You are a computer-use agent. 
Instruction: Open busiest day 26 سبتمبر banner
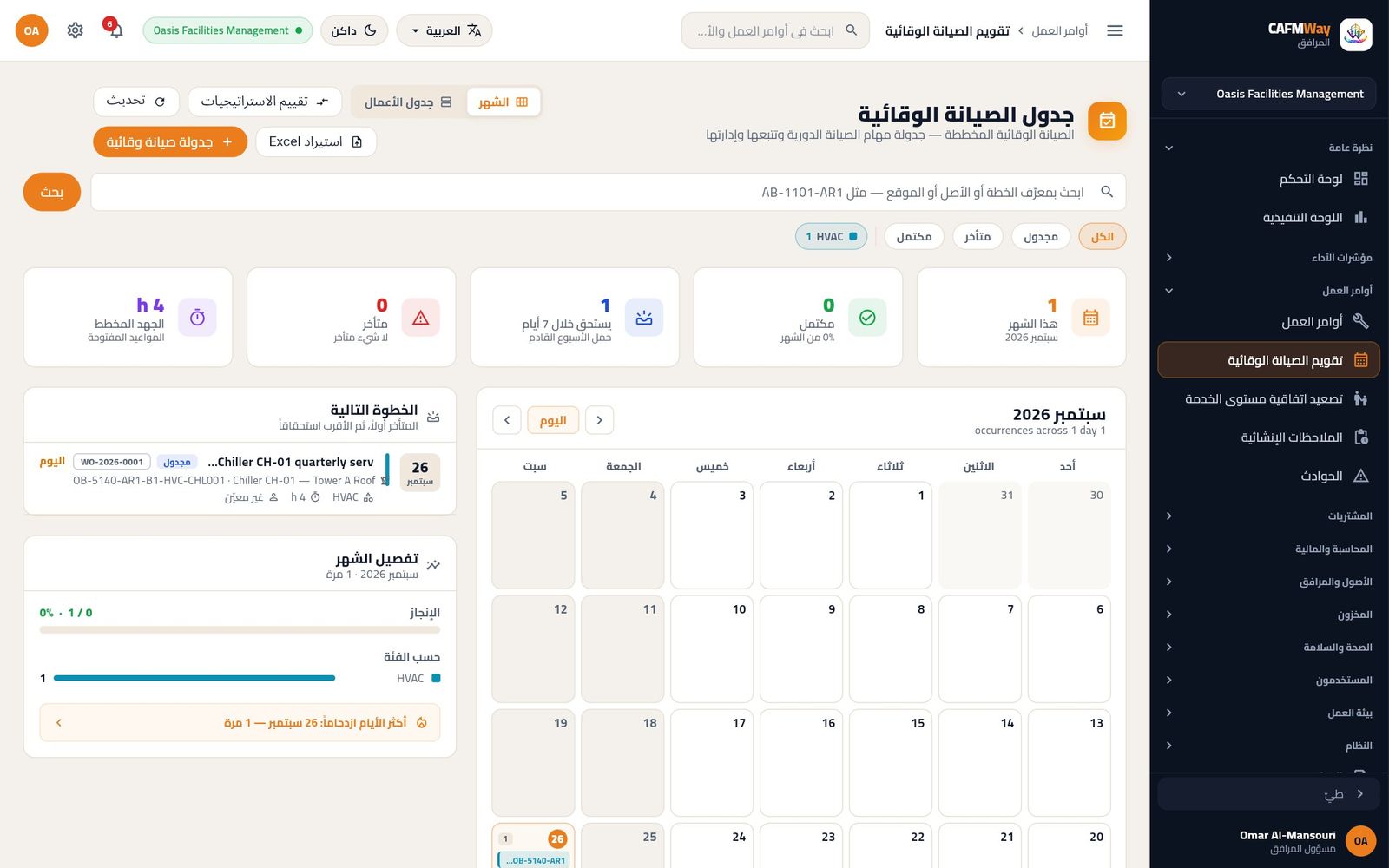(240, 722)
